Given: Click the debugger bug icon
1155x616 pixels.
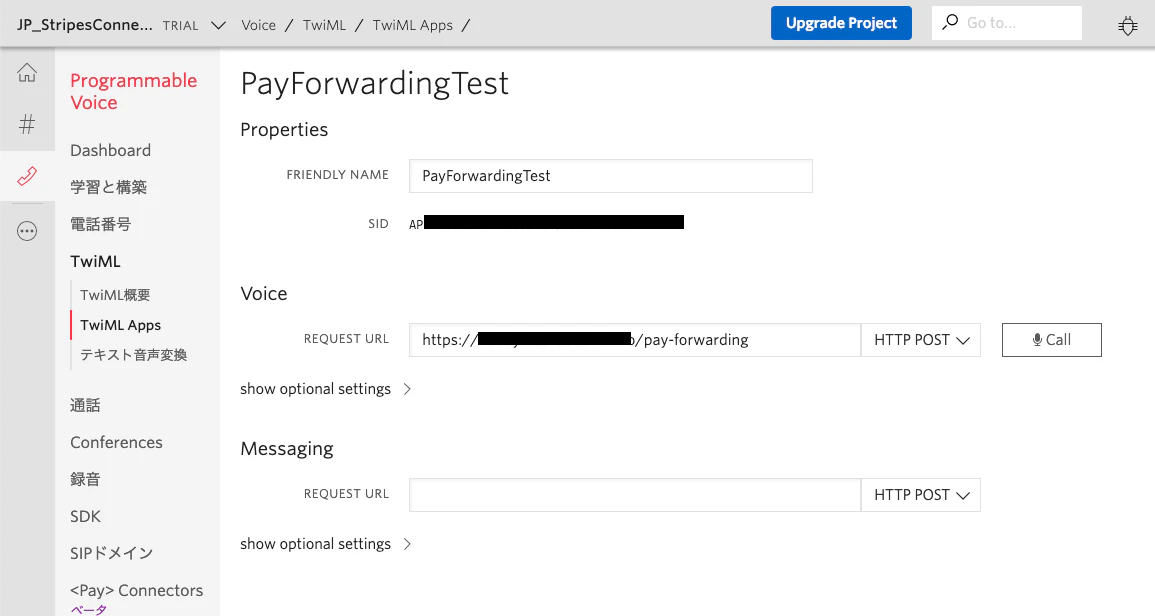Looking at the screenshot, I should (1128, 26).
